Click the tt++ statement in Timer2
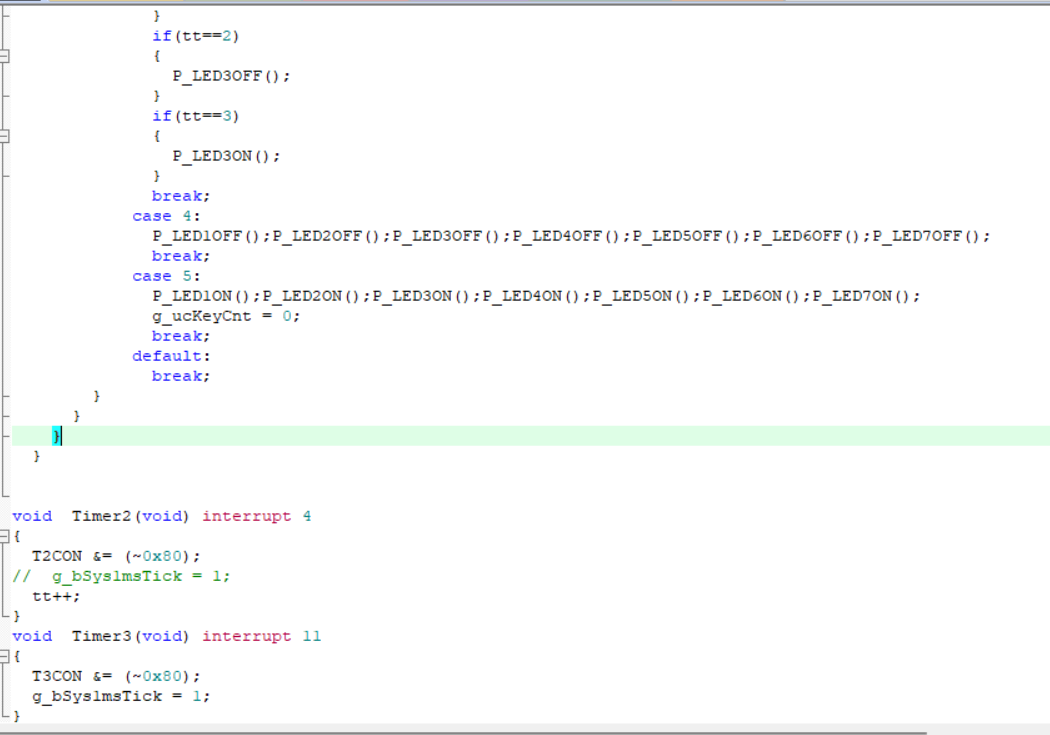This screenshot has width=1050, height=735. tap(56, 596)
